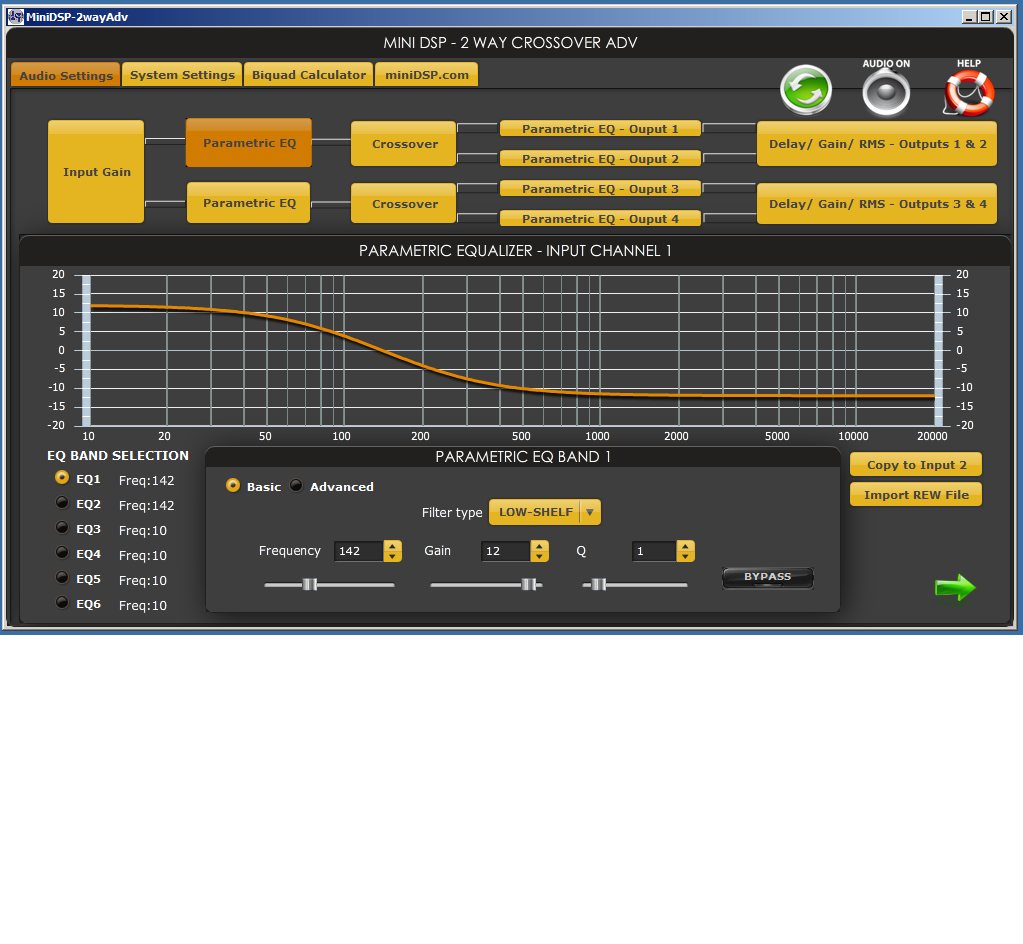
Task: Open Delay/Gain/RMS Outputs 3 & 4 block
Action: point(877,204)
